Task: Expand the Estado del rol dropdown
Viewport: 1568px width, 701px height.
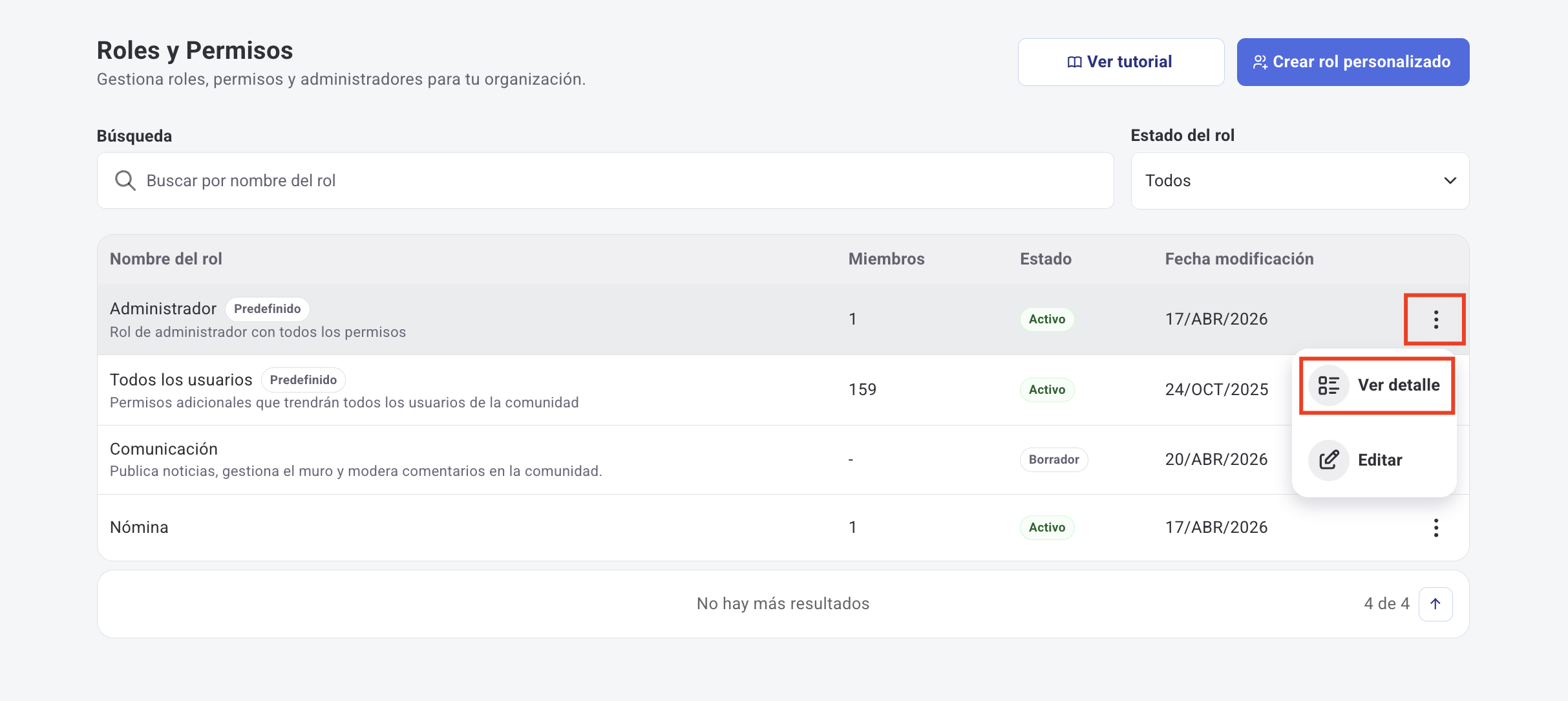Action: 1299,180
